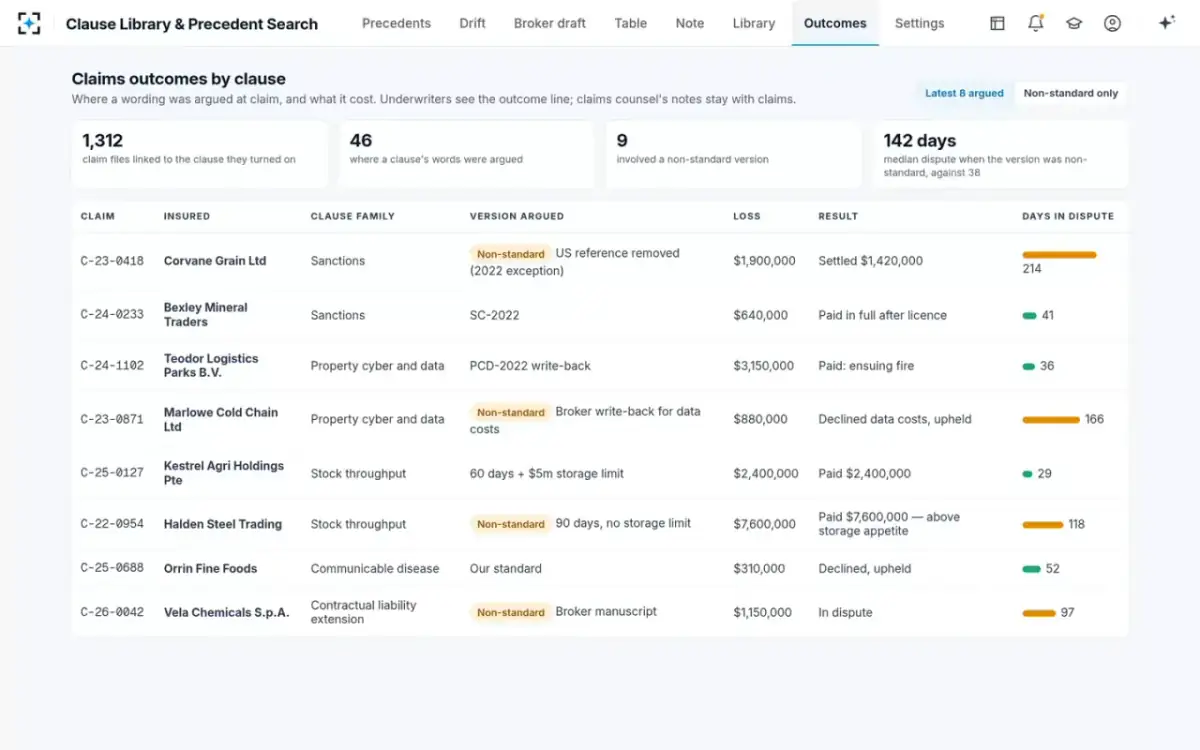This screenshot has height=750, width=1200.
Task: Sort by the Clause Family column header
Action: click(353, 216)
